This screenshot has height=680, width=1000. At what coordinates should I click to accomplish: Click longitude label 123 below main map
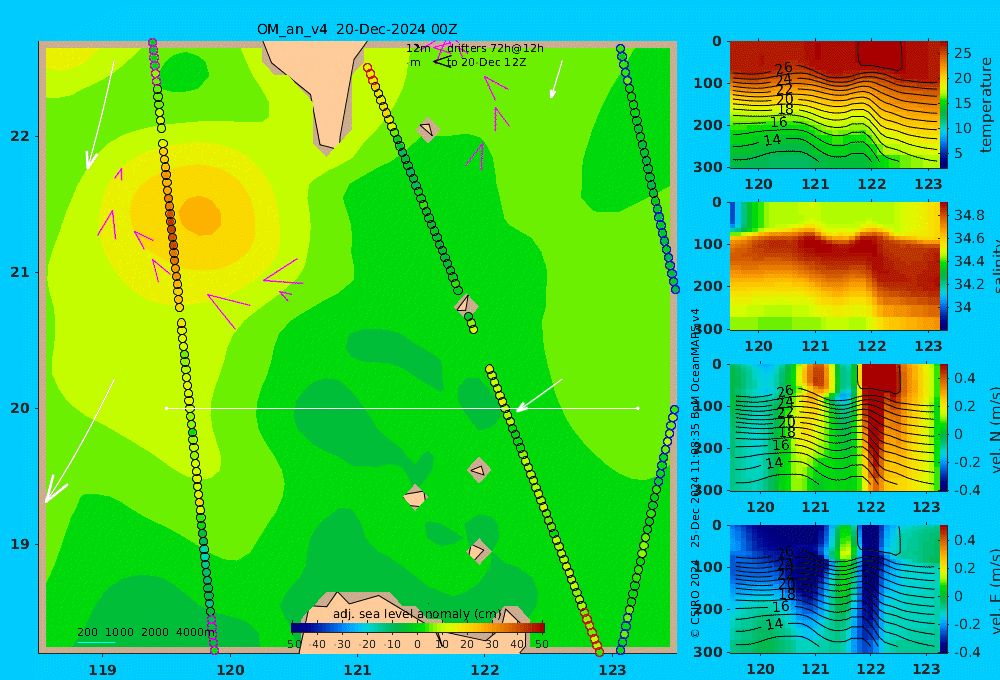[613, 670]
